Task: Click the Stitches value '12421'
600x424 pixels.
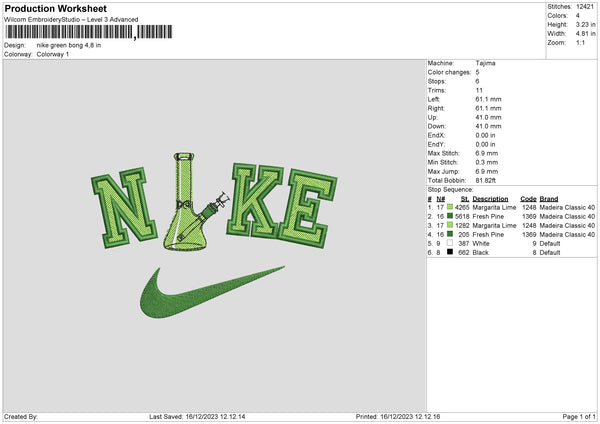Action: pyautogui.click(x=585, y=7)
